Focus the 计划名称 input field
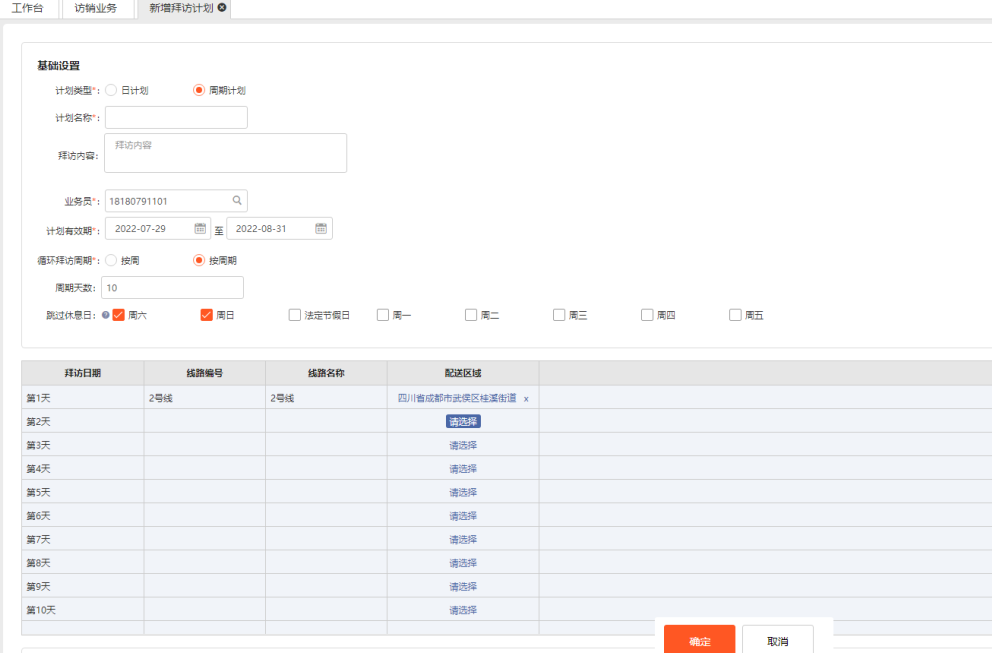The width and height of the screenshot is (992, 653). 176,118
